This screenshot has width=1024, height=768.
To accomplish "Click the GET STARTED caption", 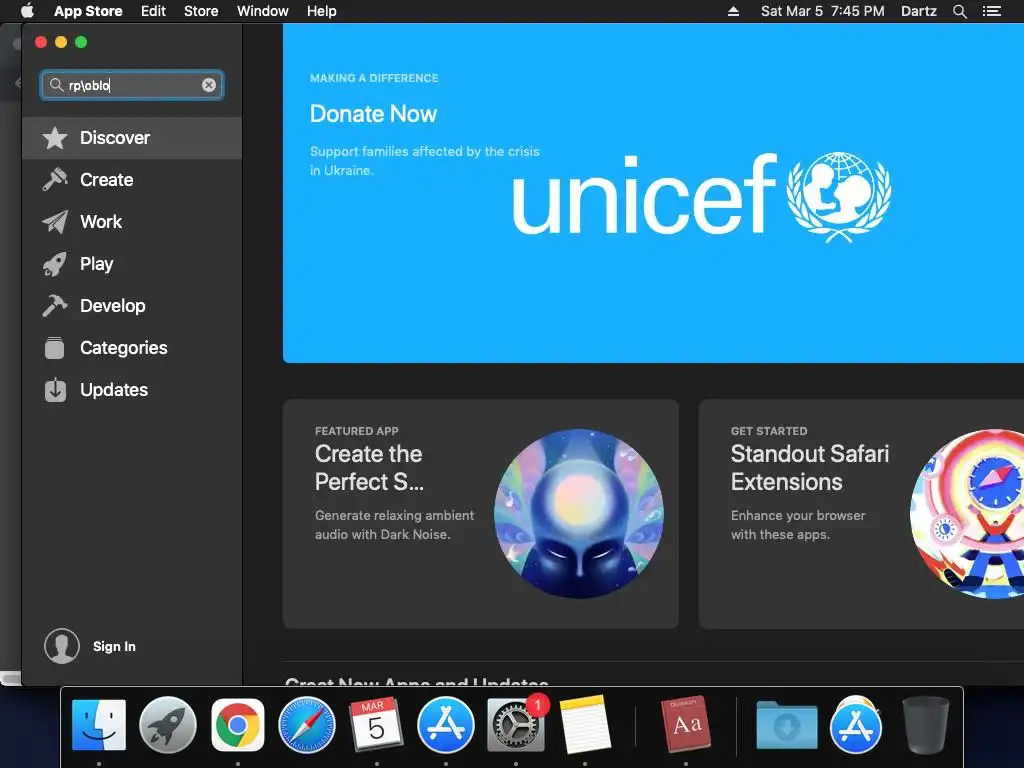I will click(x=769, y=431).
